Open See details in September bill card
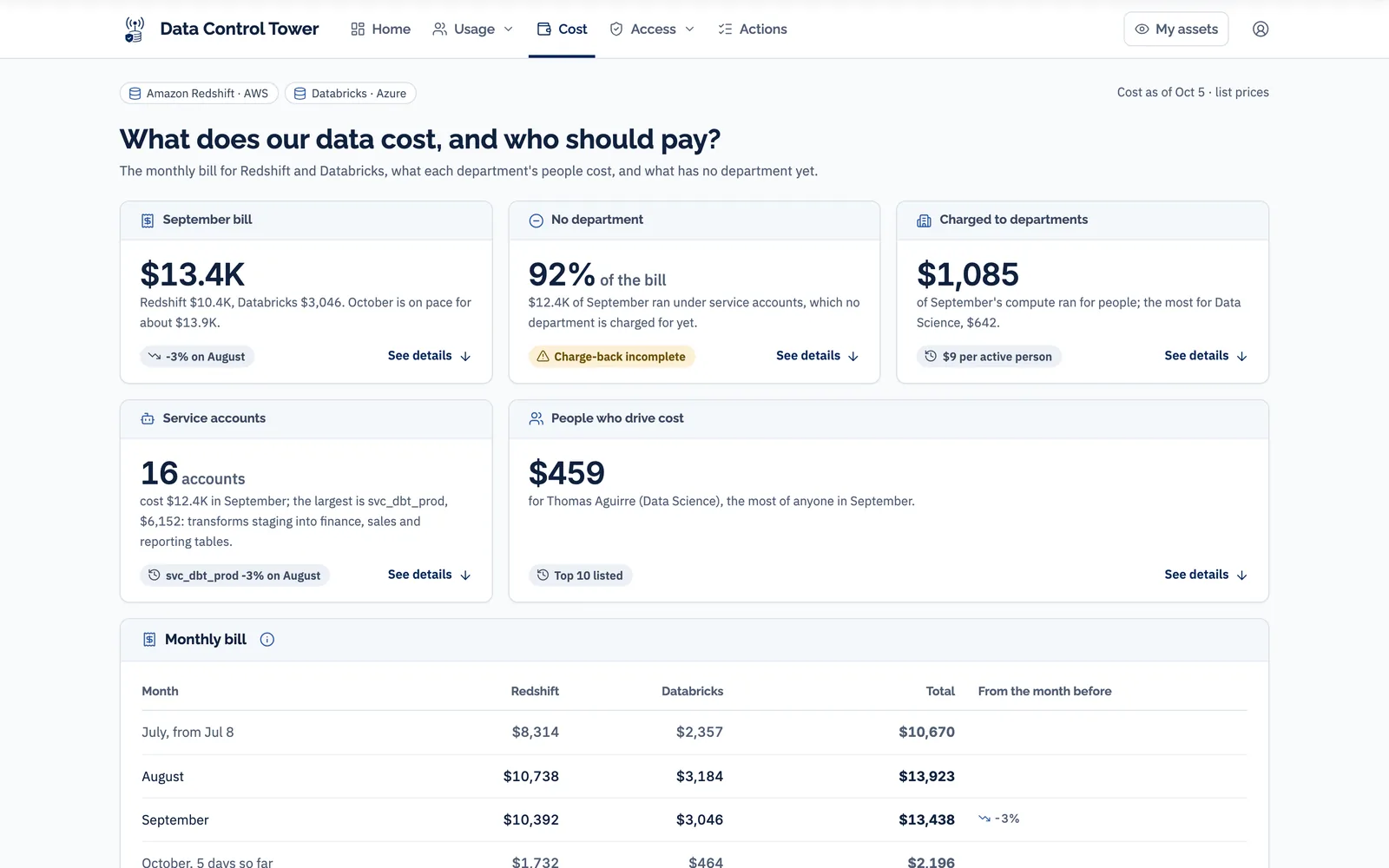The height and width of the screenshot is (868, 1389). point(429,356)
